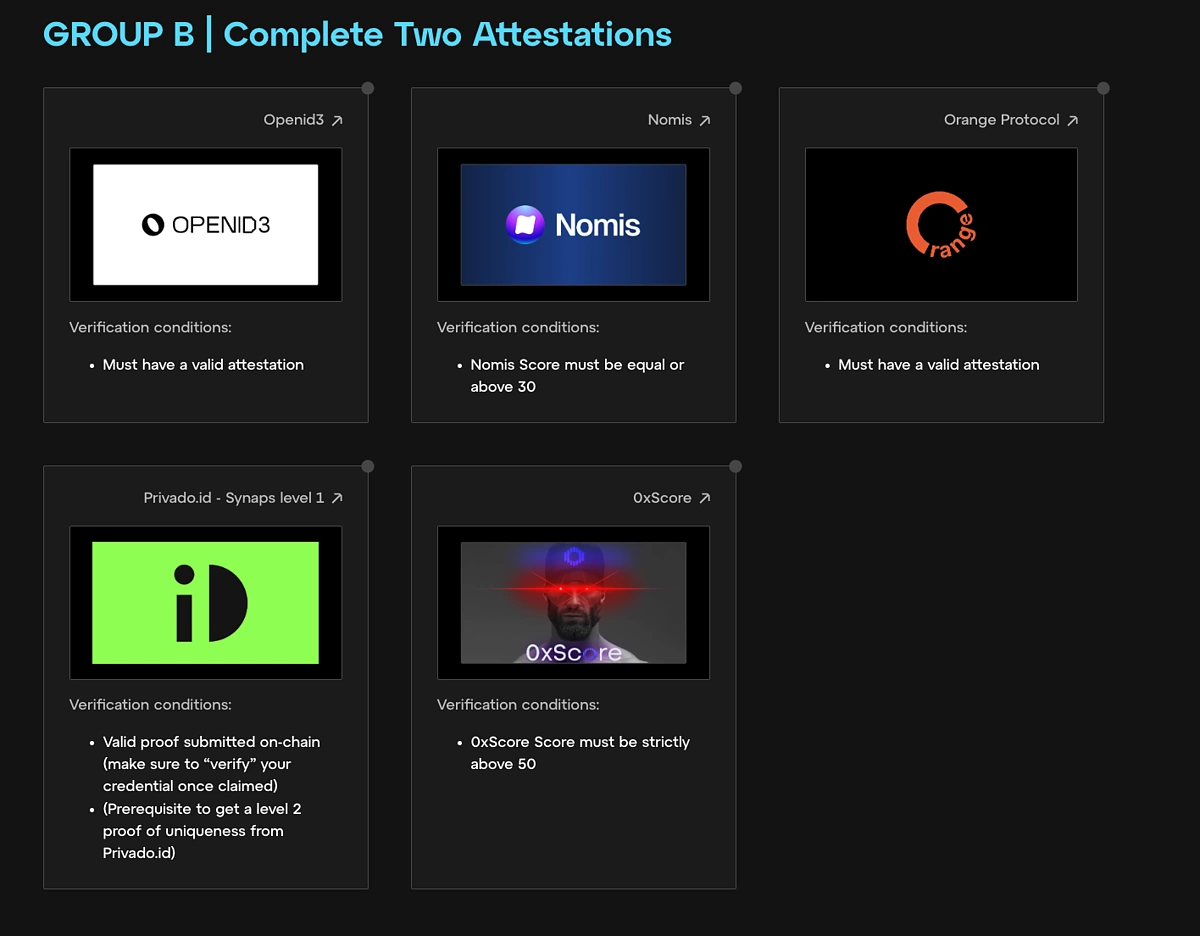Click '0xScore Score must be strictly above 50'
This screenshot has height=936, width=1200.
[x=580, y=753]
